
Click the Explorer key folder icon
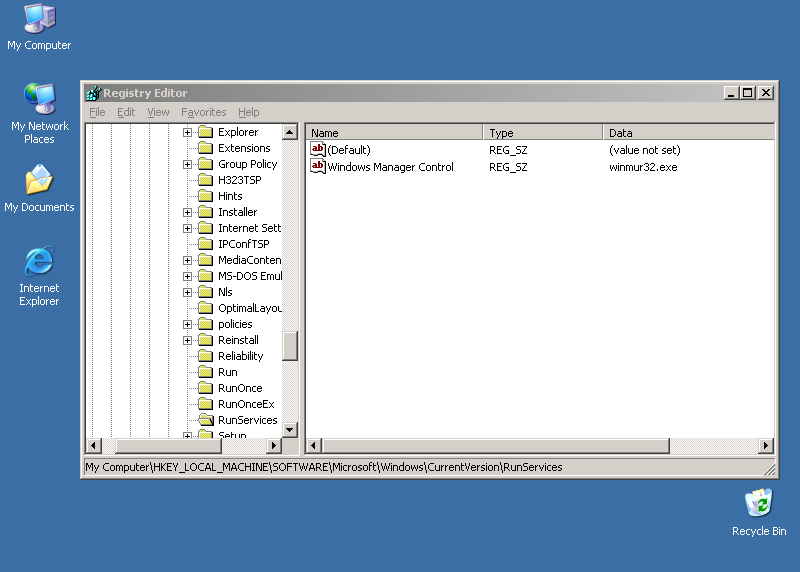click(206, 132)
